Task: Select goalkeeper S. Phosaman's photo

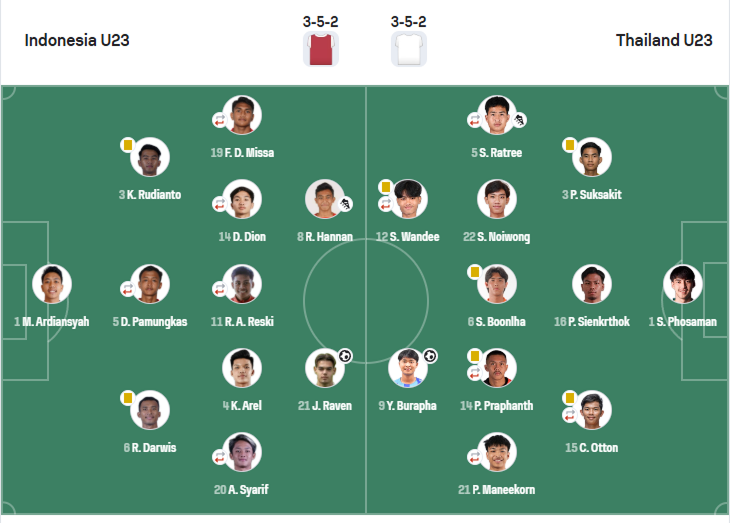Action: click(683, 284)
